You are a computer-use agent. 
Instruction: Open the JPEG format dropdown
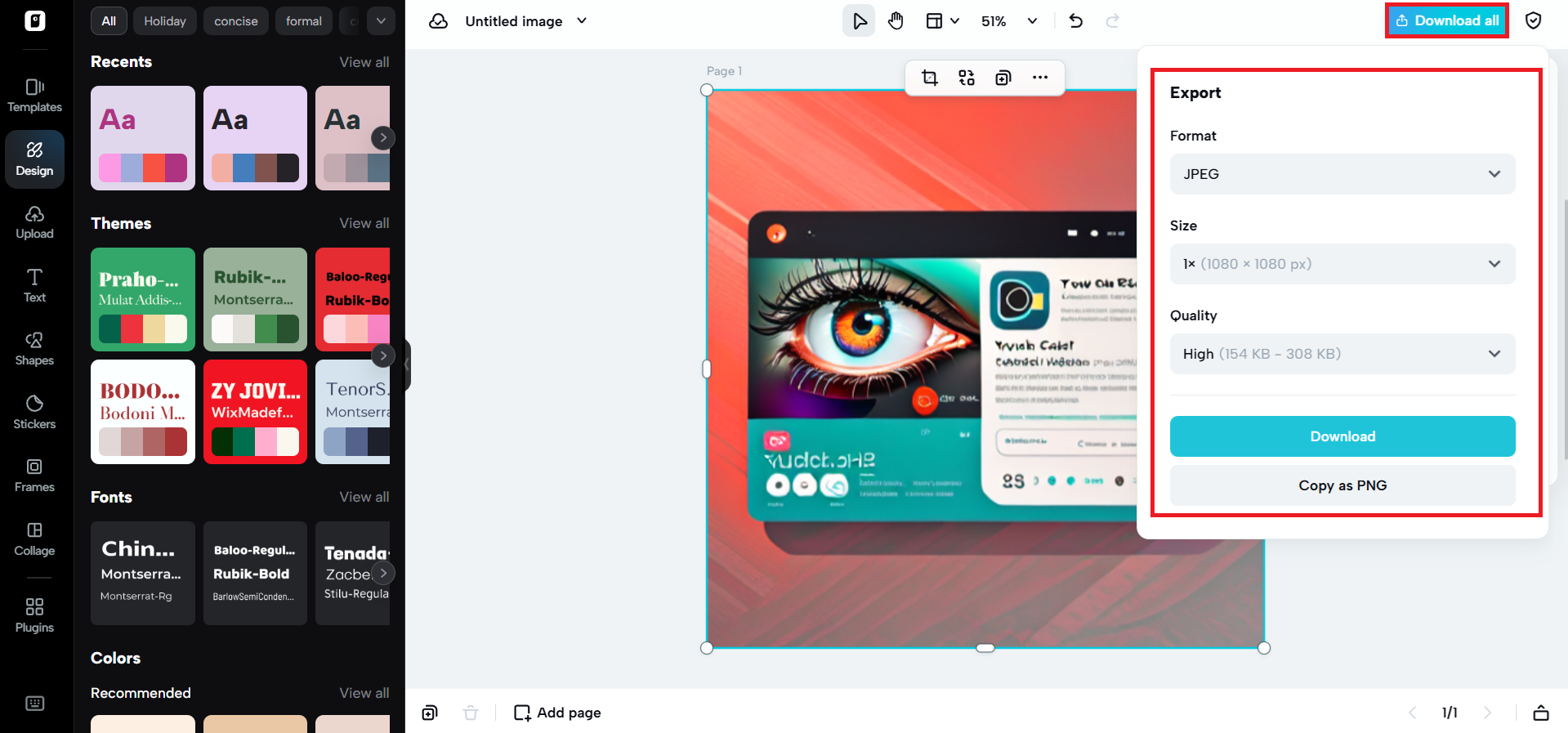click(x=1342, y=174)
